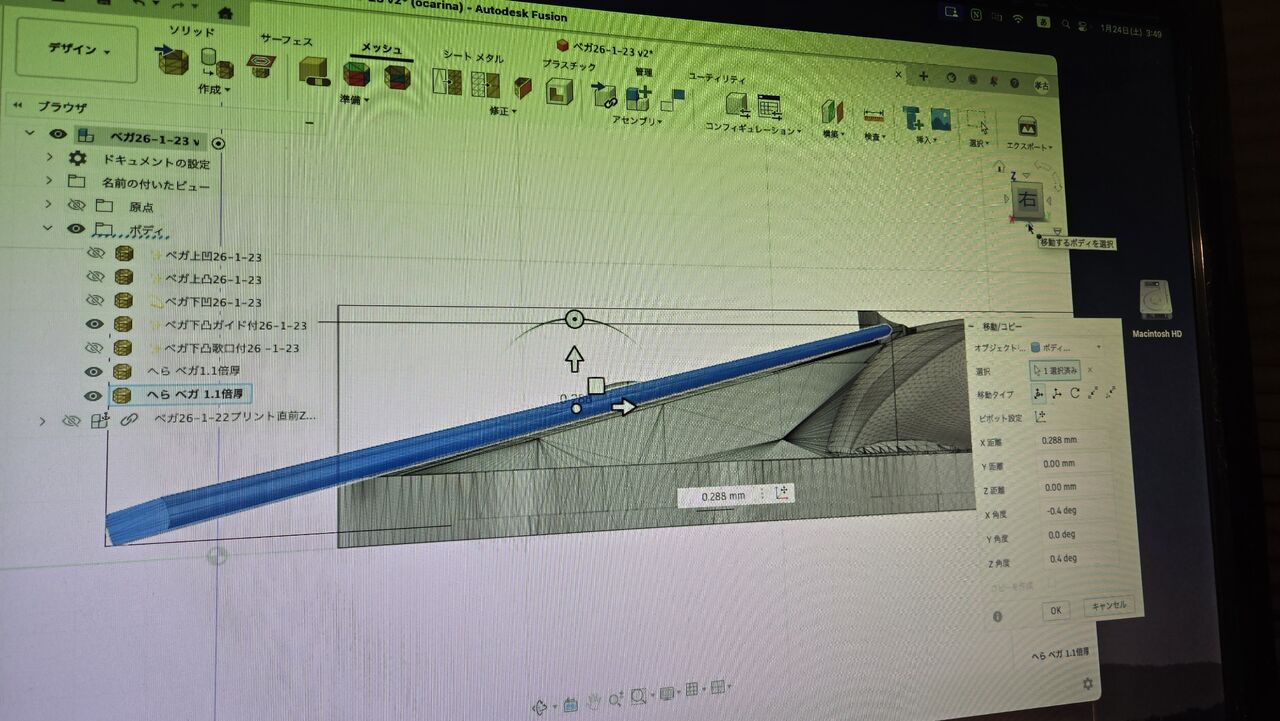Viewport: 1280px width, 721px height.
Task: Click the 右 face on the view cube
Action: (1027, 199)
